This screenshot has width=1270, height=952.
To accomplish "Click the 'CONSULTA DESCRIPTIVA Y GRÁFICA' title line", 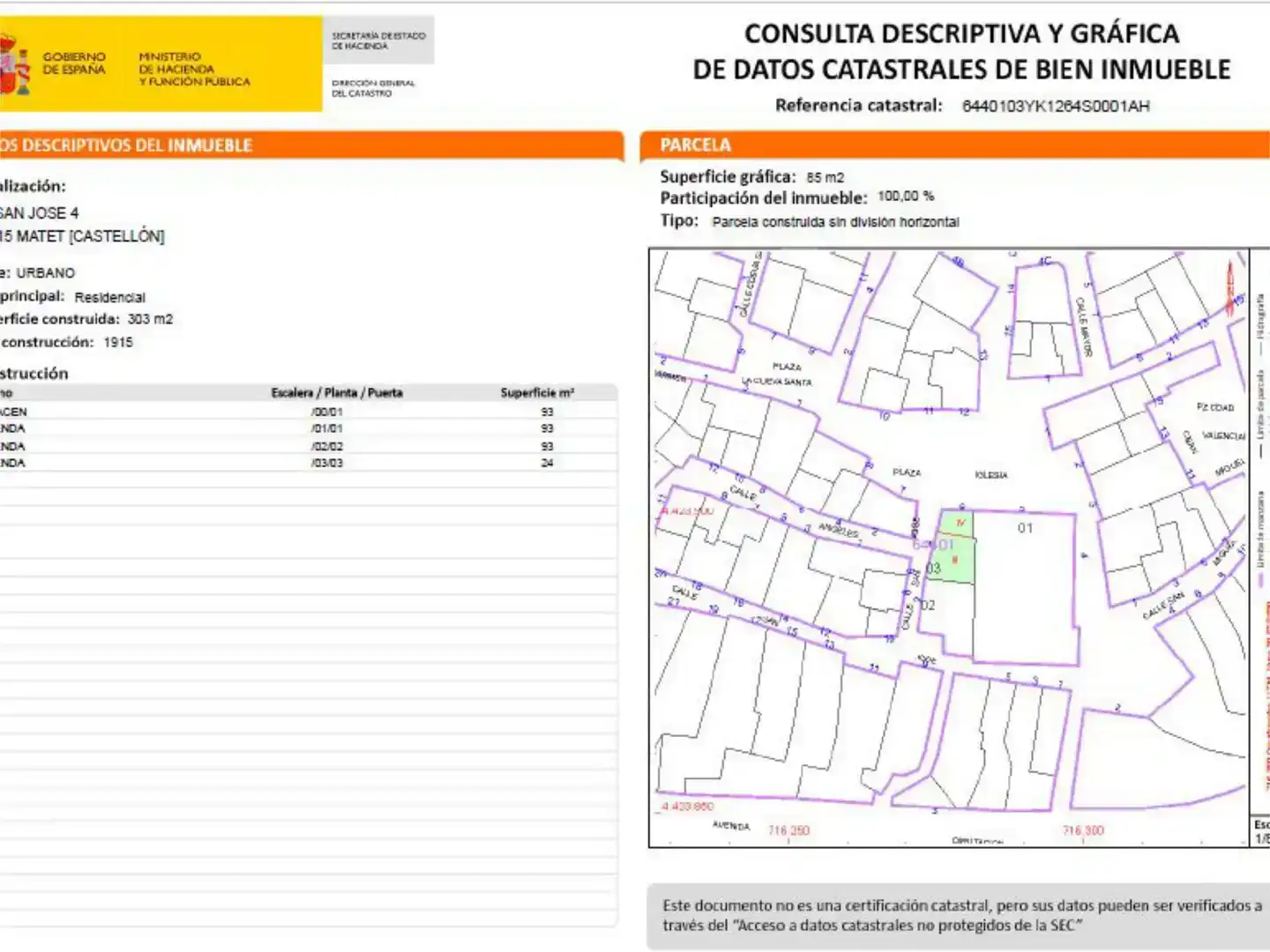I will 961,33.
